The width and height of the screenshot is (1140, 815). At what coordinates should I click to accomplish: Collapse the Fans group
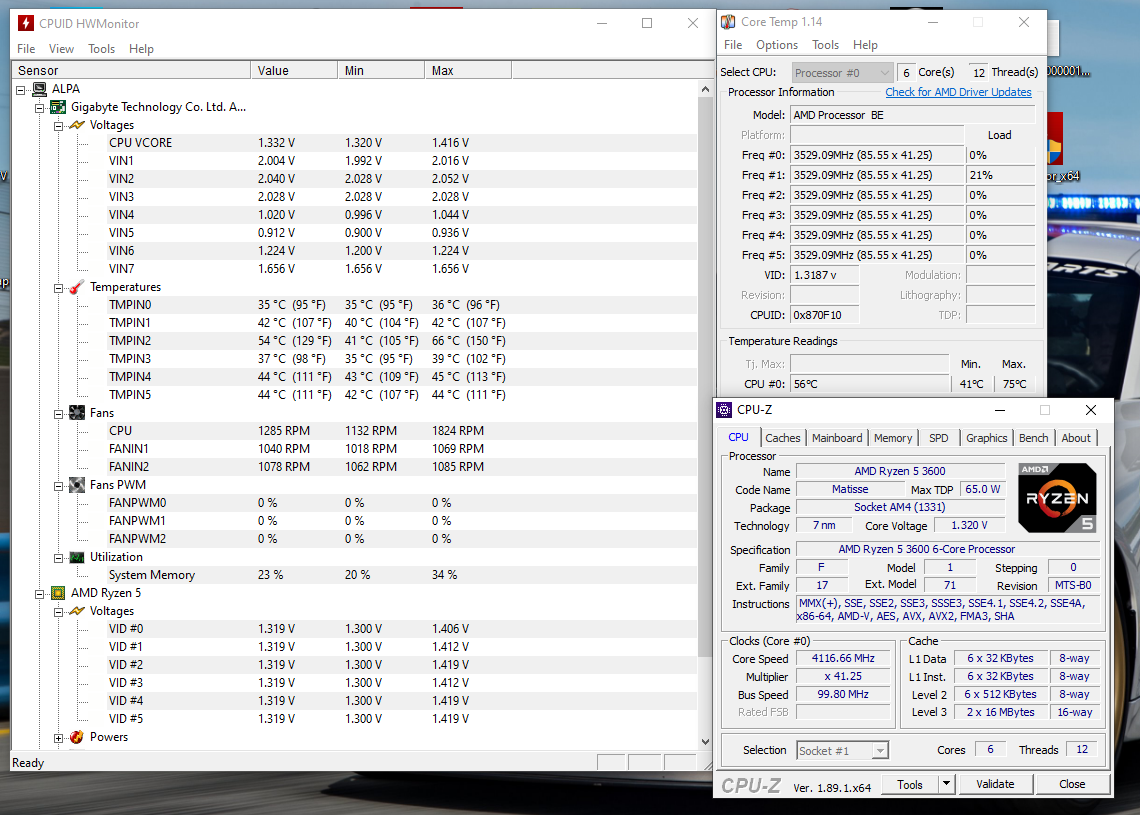point(58,414)
